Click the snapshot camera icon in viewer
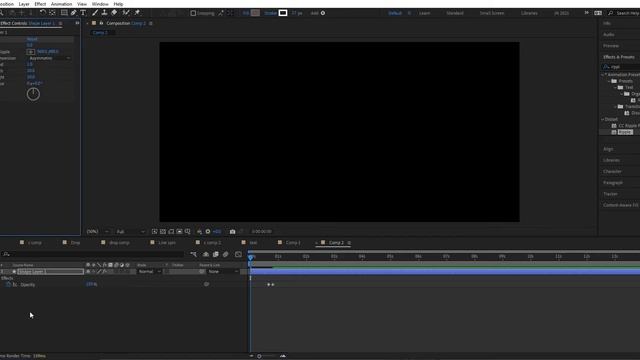The width and height of the screenshot is (640, 360). click(x=232, y=231)
